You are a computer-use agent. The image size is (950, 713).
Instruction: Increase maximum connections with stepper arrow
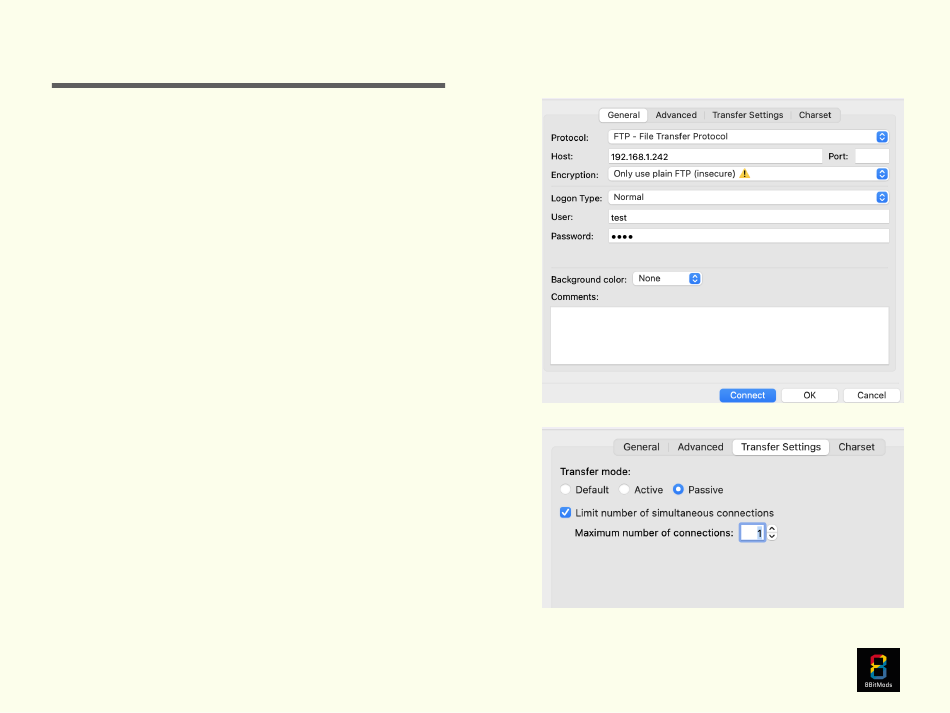pos(772,529)
